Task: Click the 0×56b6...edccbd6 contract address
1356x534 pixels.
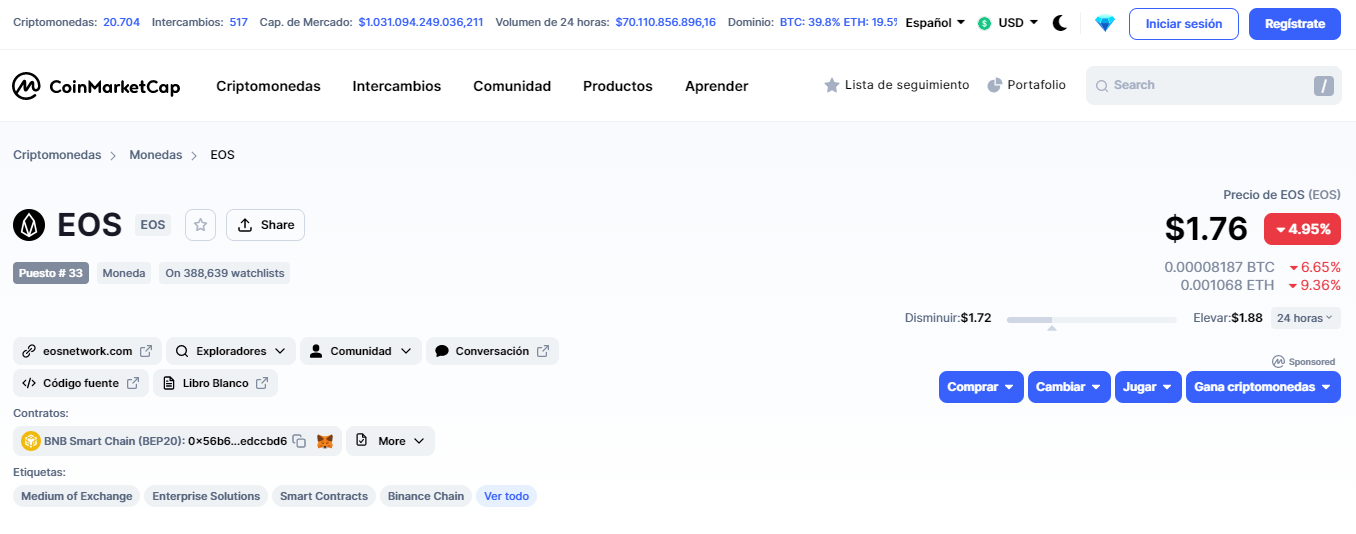Action: tap(238, 441)
